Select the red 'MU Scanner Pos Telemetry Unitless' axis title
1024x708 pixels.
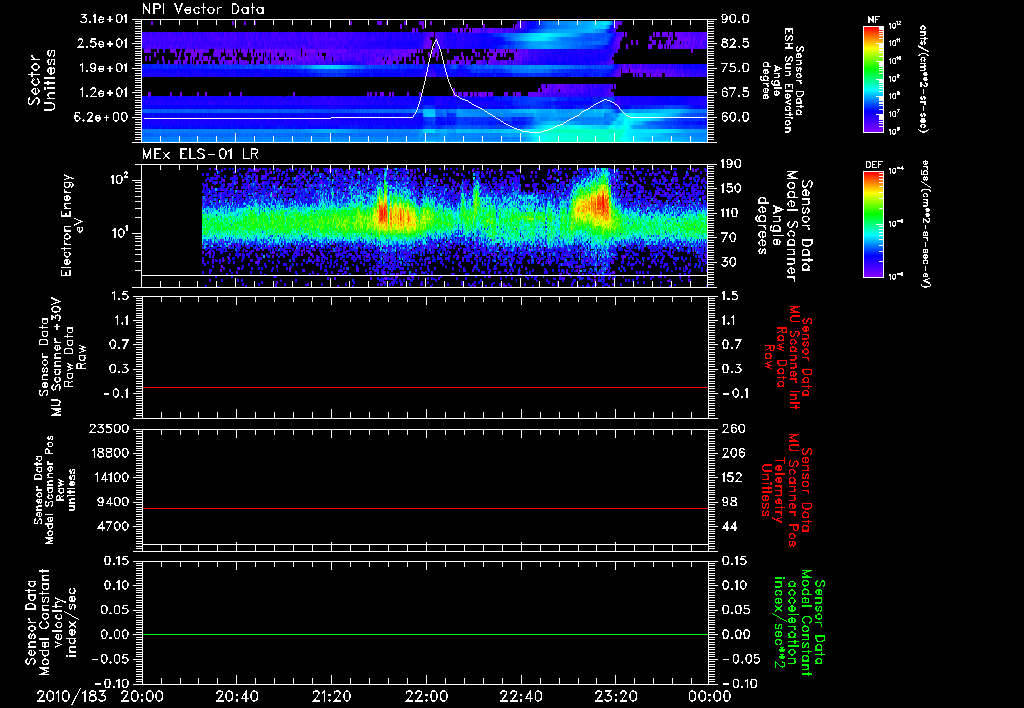[x=786, y=490]
